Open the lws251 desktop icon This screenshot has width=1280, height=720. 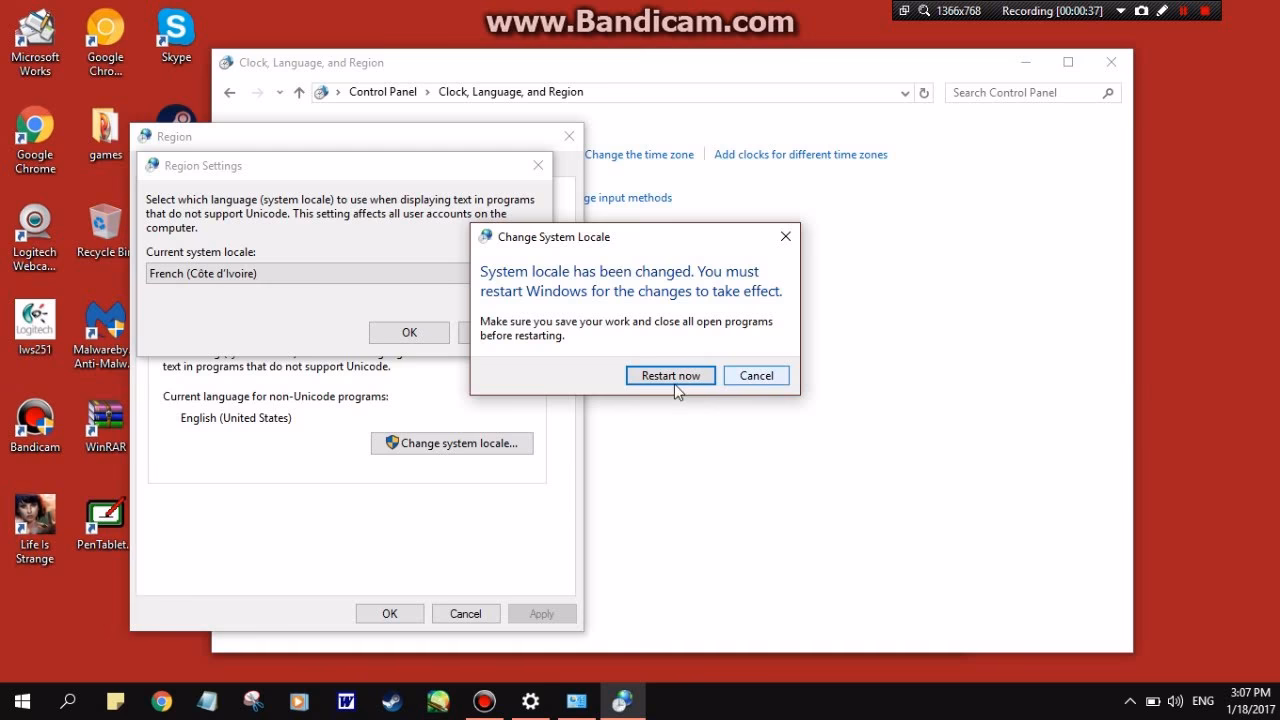point(35,329)
